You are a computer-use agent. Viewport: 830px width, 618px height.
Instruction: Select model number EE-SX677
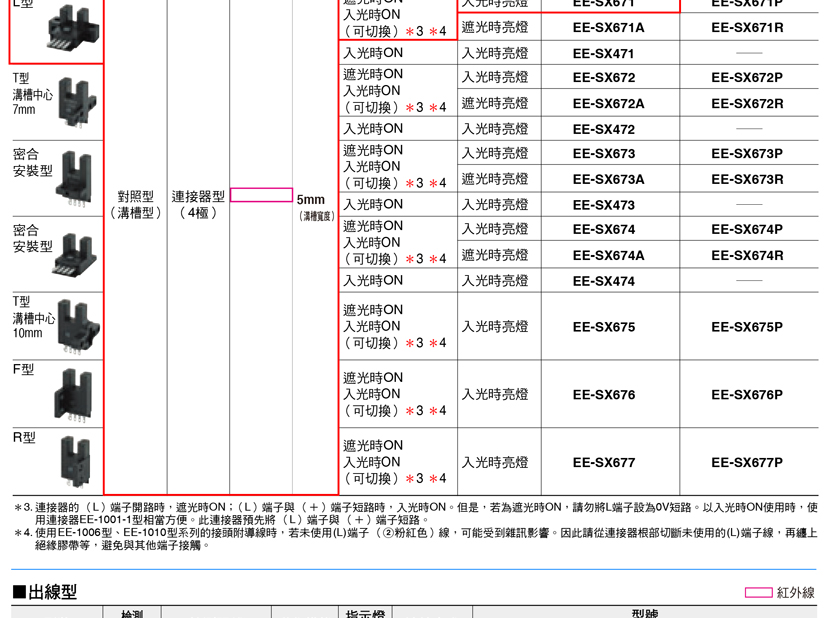(603, 463)
